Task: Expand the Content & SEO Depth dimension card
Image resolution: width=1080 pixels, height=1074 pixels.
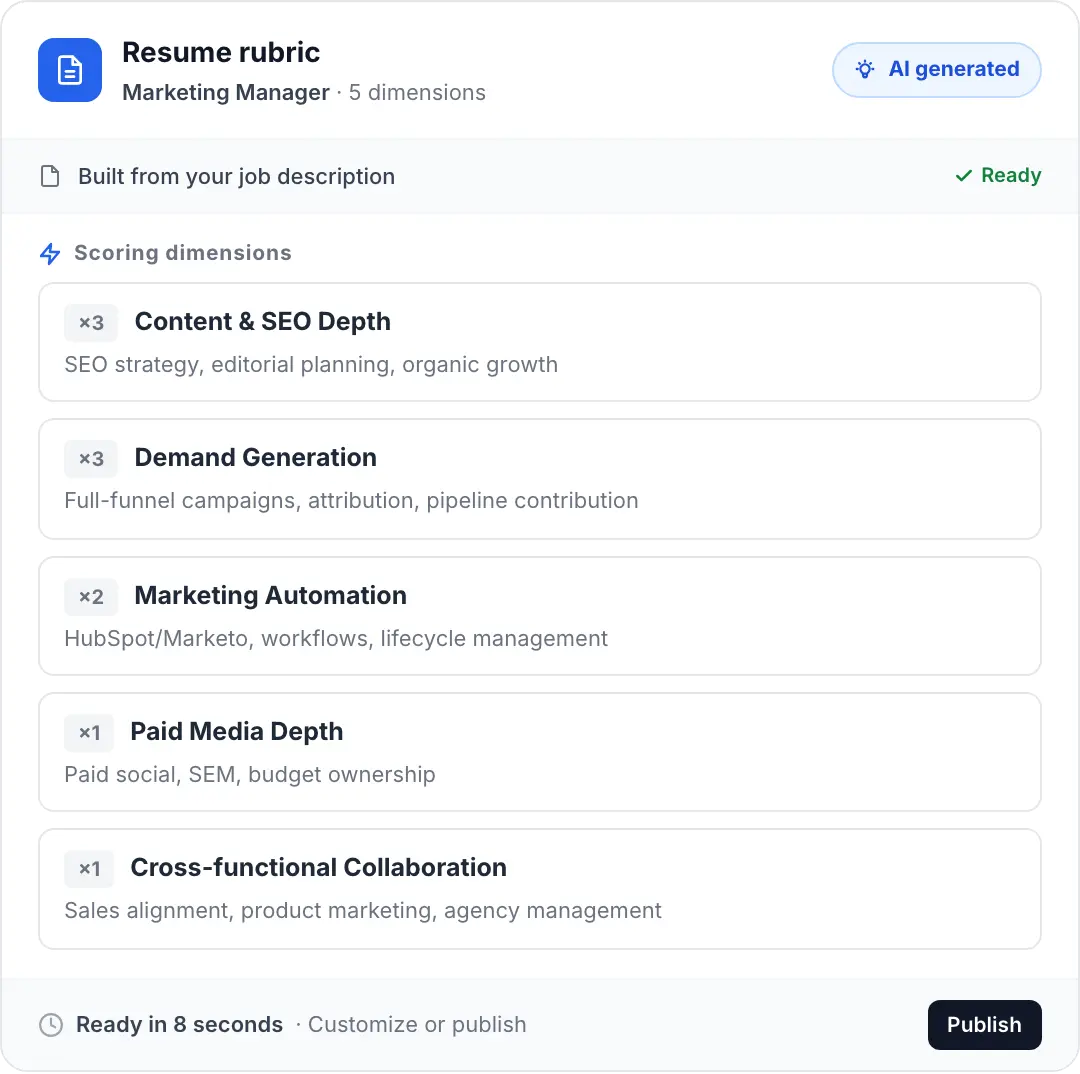Action: click(540, 341)
